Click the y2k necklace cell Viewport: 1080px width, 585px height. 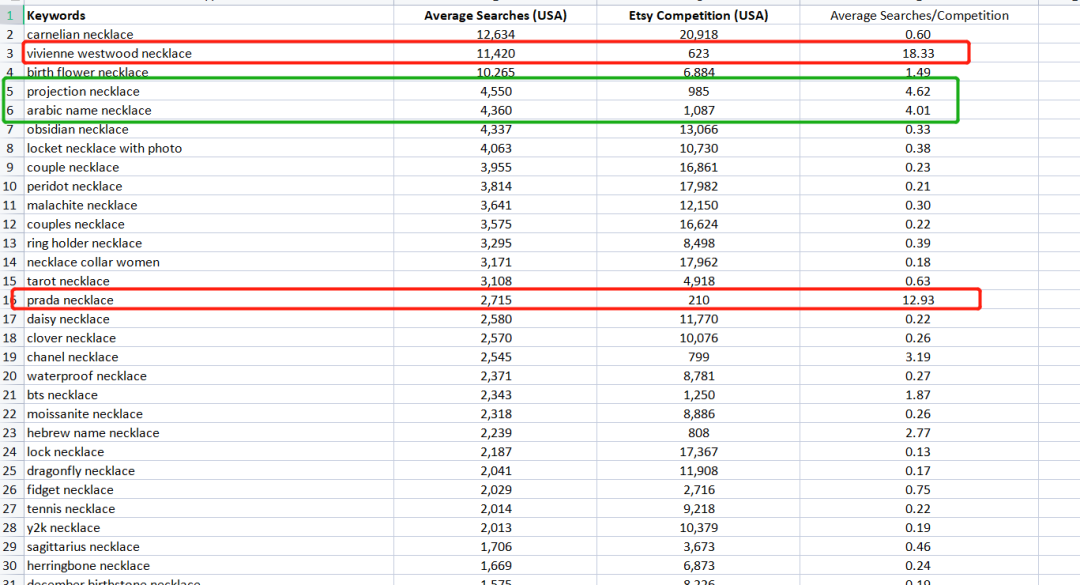point(209,528)
